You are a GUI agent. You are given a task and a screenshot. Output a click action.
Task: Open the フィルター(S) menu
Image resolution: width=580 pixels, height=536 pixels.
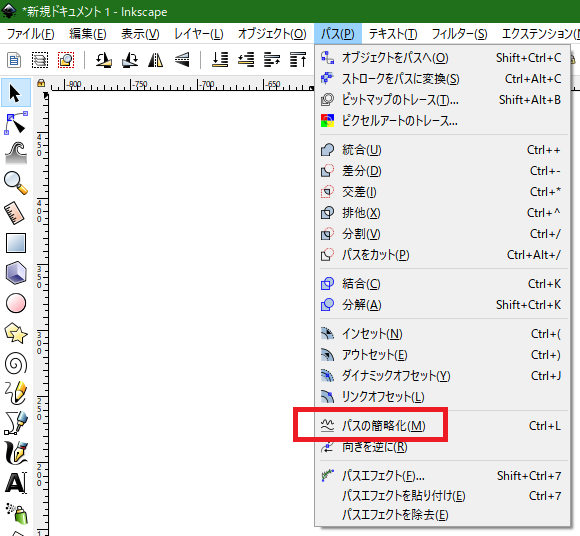click(x=459, y=34)
